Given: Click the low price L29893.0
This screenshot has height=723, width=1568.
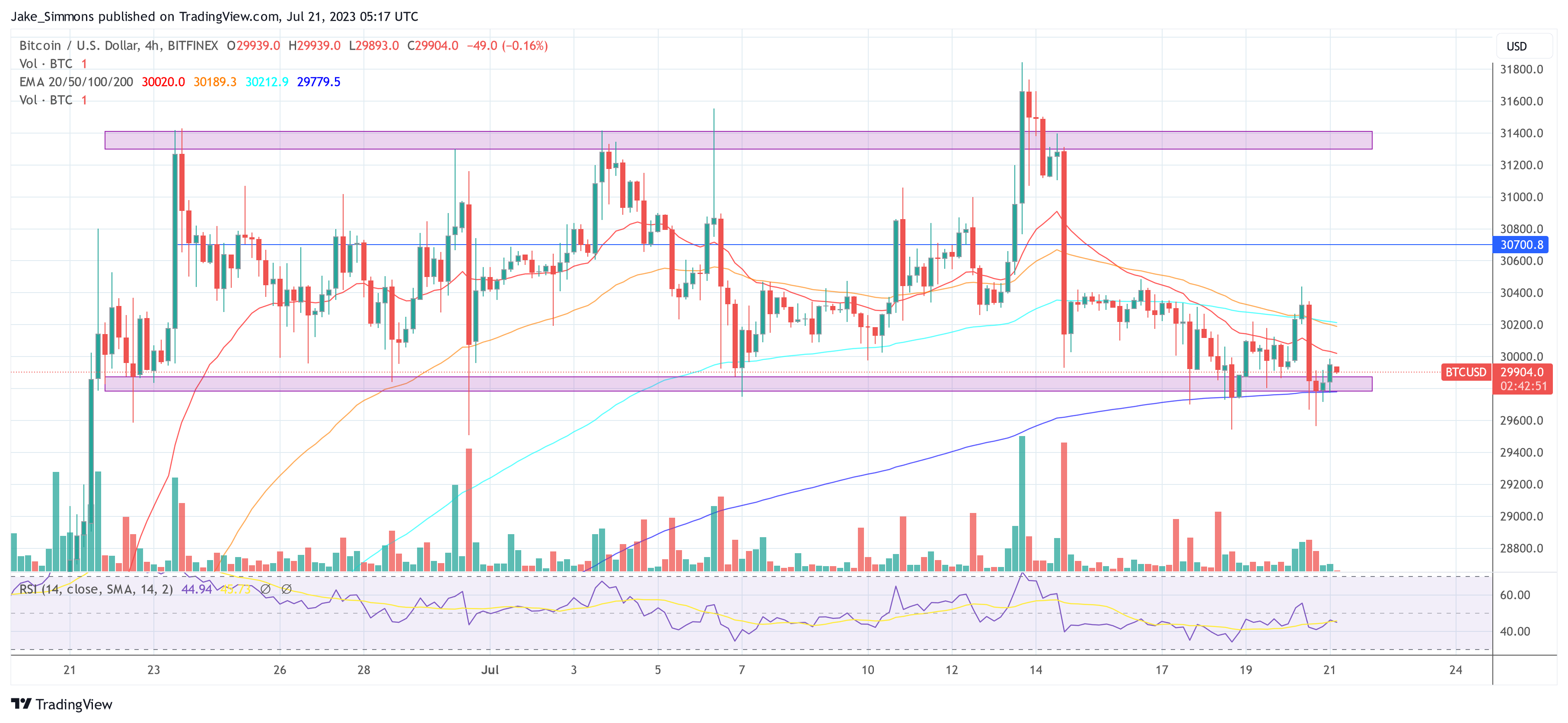Looking at the screenshot, I should point(374,46).
